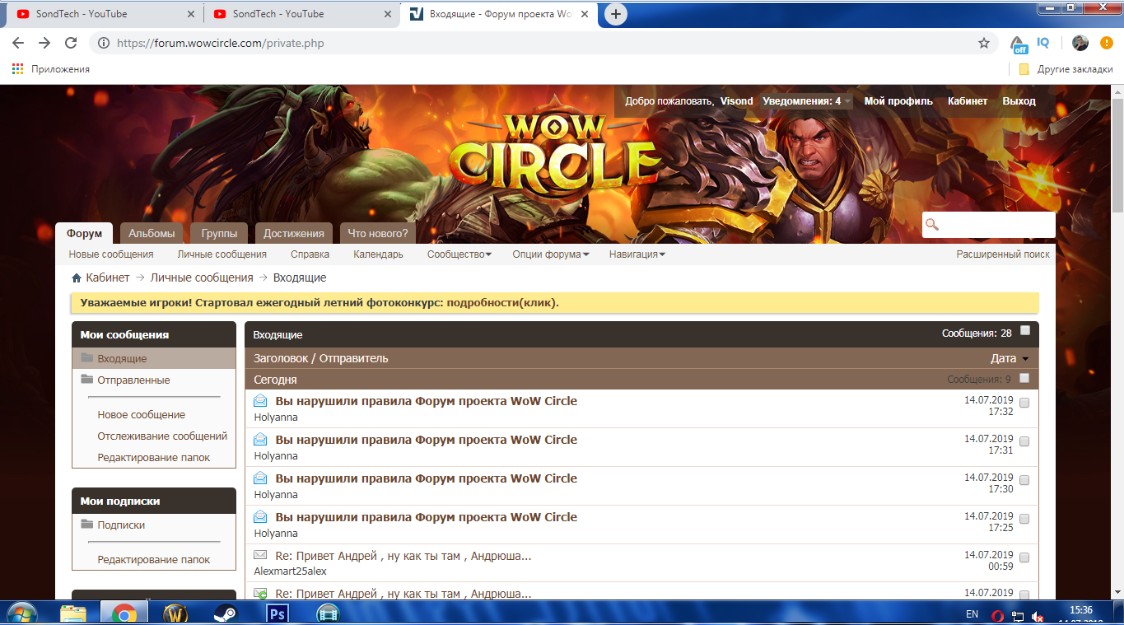Screen dimensions: 1124x625
Task: Open the Photoshop icon in the taskbar
Action: pyautogui.click(x=277, y=613)
